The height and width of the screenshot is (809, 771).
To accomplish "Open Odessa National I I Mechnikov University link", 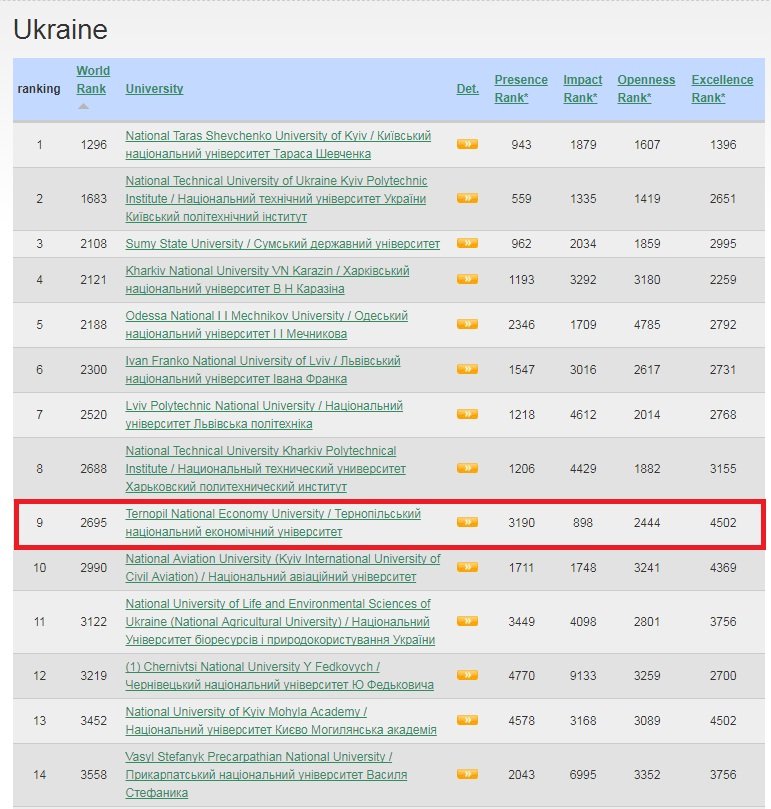I will (266, 325).
